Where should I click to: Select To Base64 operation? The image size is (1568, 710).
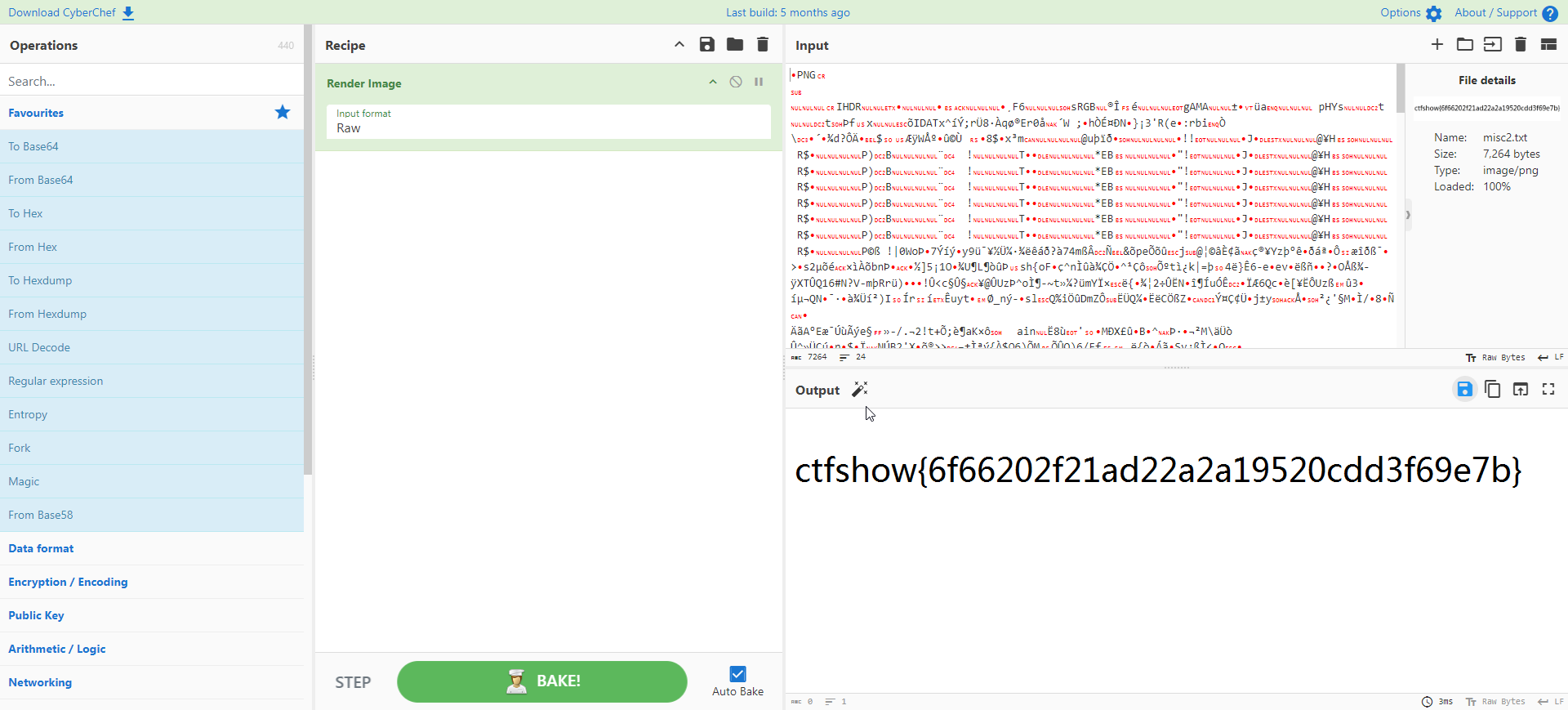point(152,146)
